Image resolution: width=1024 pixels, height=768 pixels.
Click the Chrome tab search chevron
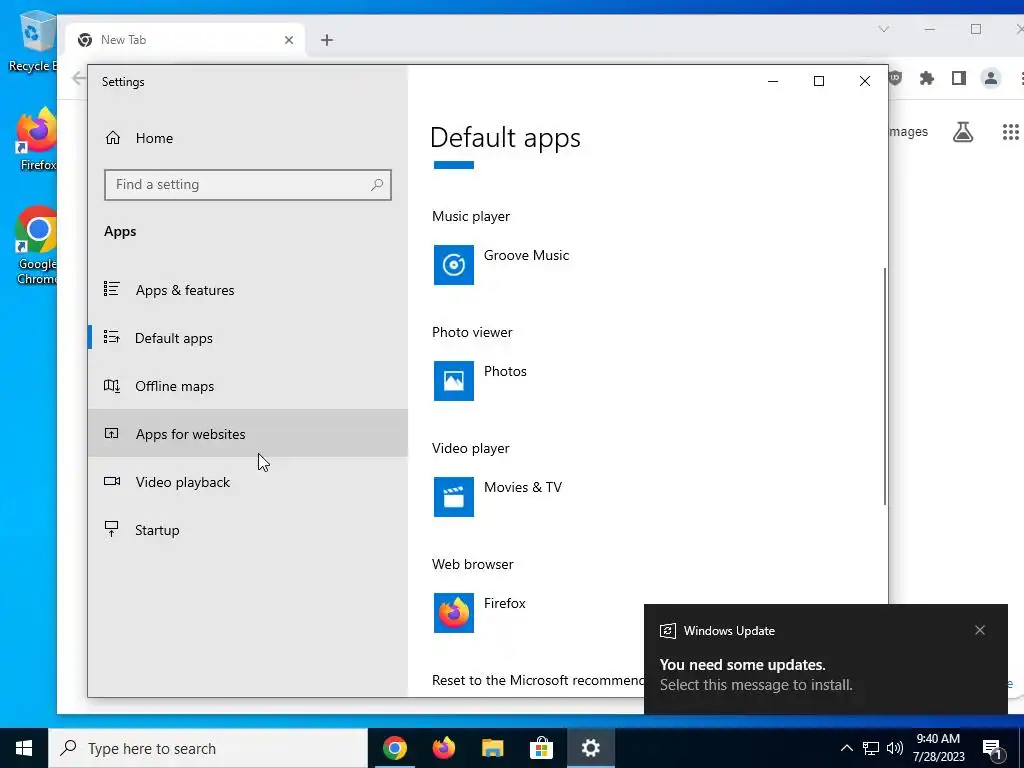(884, 29)
